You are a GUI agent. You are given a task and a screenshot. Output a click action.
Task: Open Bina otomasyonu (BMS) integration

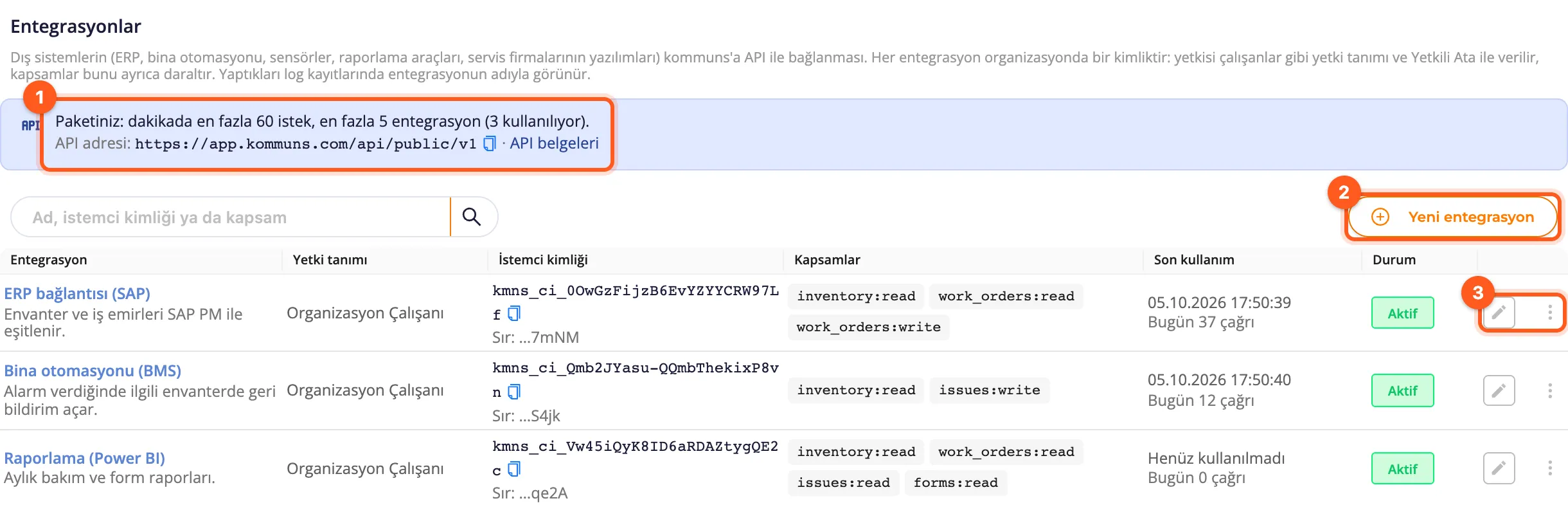pos(93,370)
